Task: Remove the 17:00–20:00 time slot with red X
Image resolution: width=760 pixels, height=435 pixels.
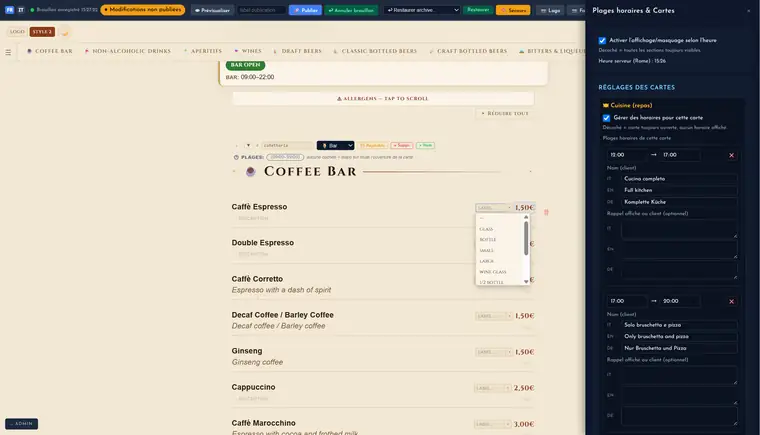Action: 731,301
